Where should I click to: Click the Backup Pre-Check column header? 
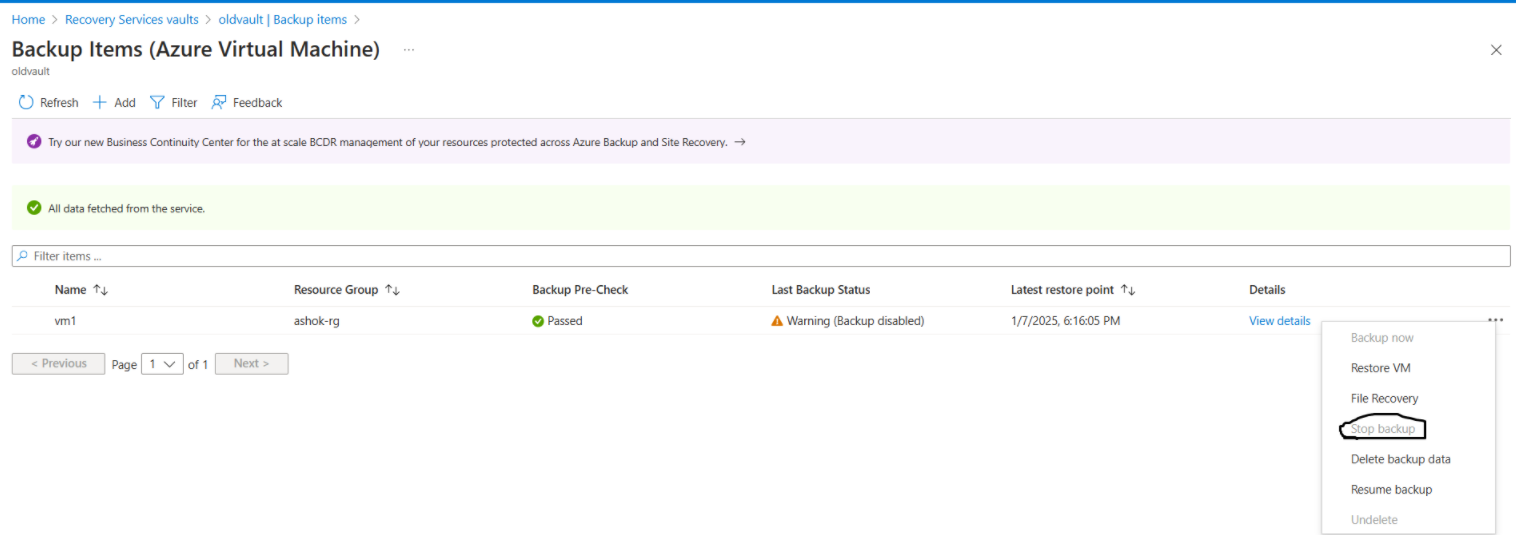pyautogui.click(x=580, y=290)
